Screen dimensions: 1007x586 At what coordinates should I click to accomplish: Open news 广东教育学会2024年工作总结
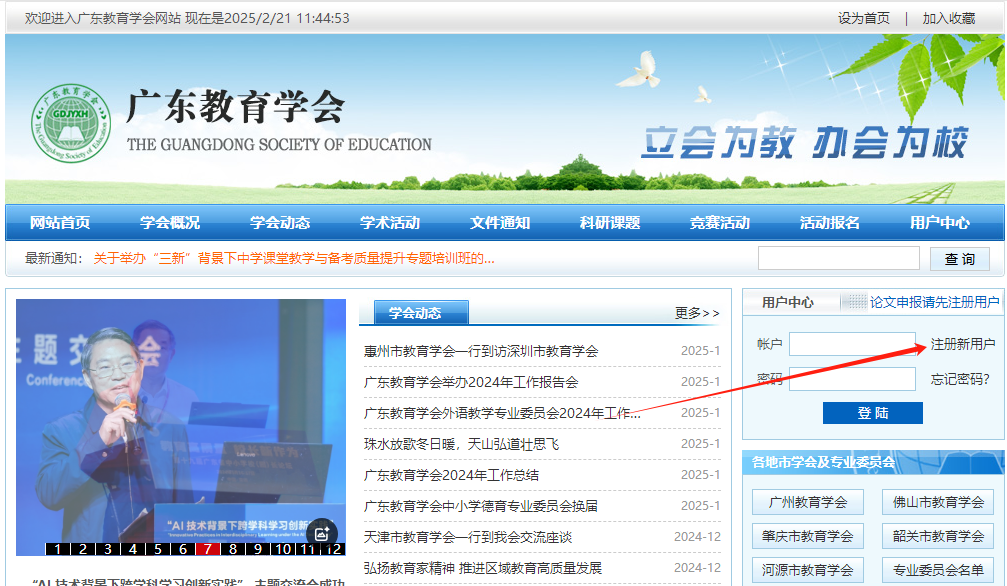(x=451, y=475)
